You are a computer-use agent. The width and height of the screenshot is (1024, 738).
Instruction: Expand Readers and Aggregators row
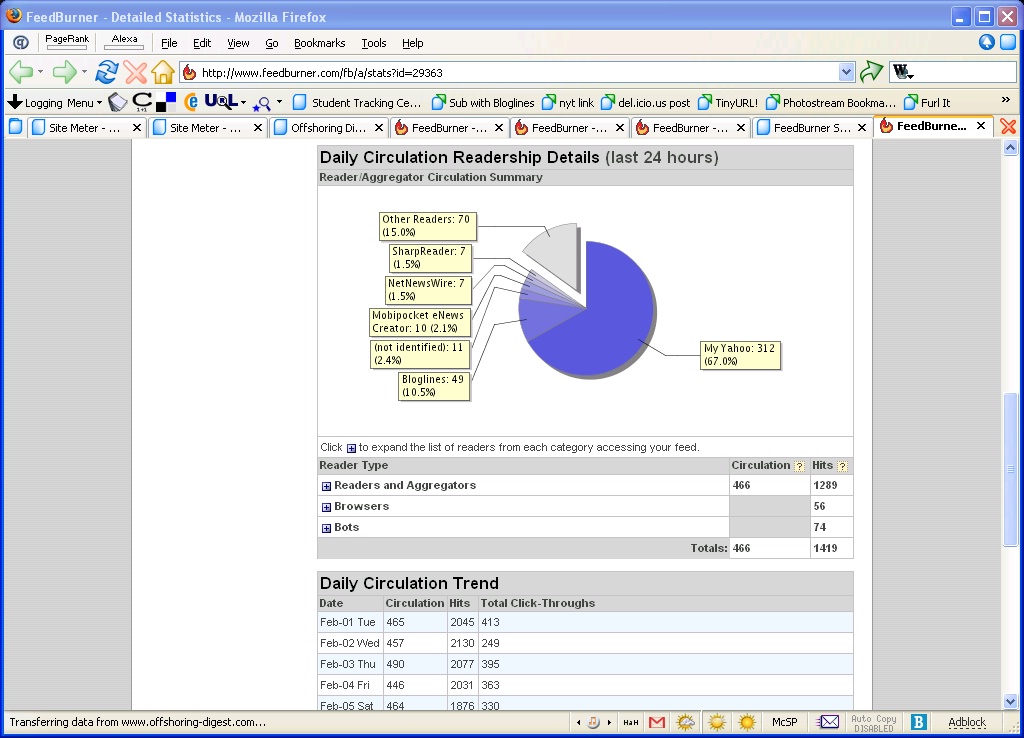coord(327,486)
